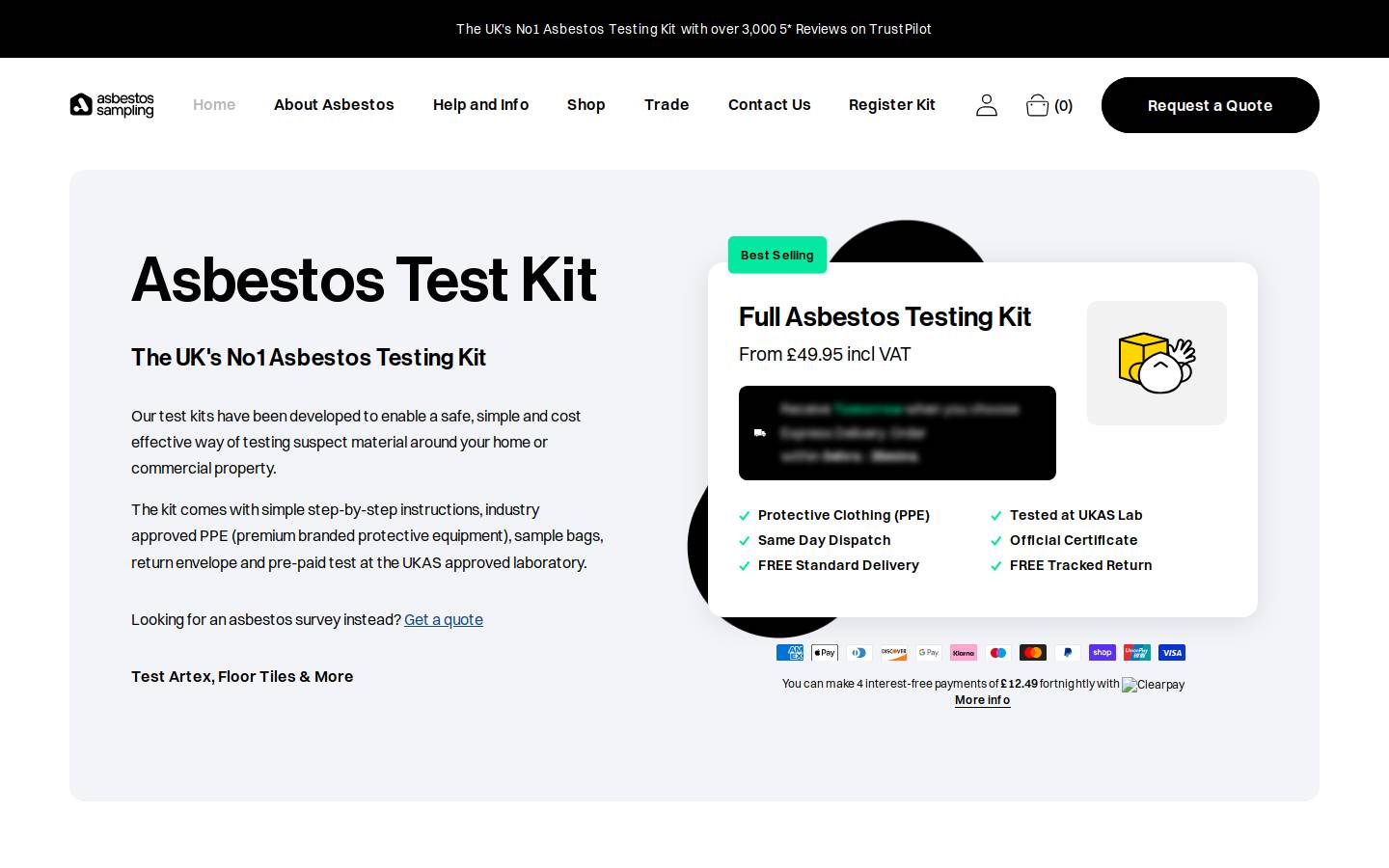Click the Visa payment icon
Screen dimensions: 1389x868
1172,653
